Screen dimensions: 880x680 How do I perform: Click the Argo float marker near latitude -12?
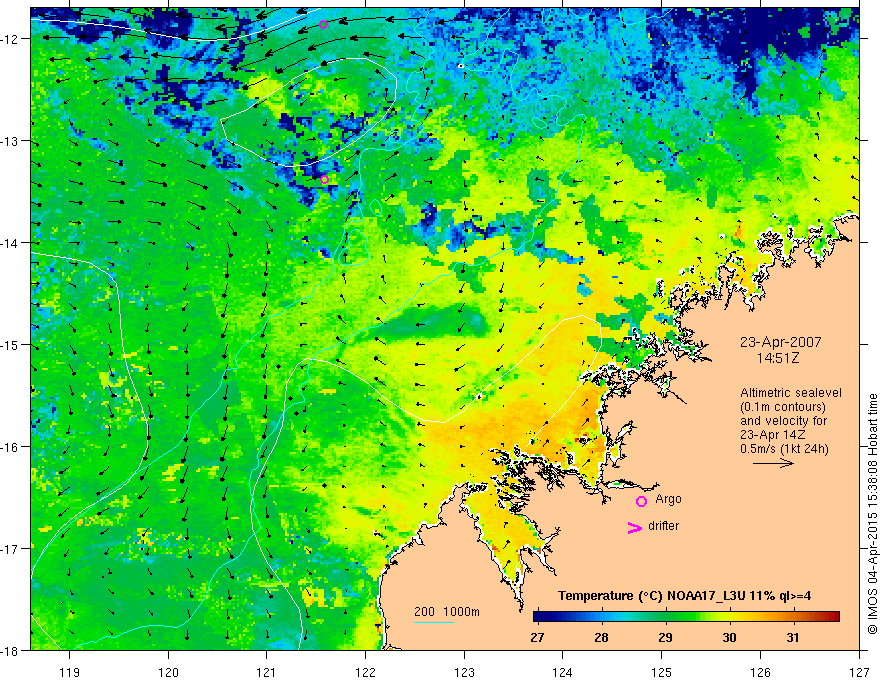323,24
